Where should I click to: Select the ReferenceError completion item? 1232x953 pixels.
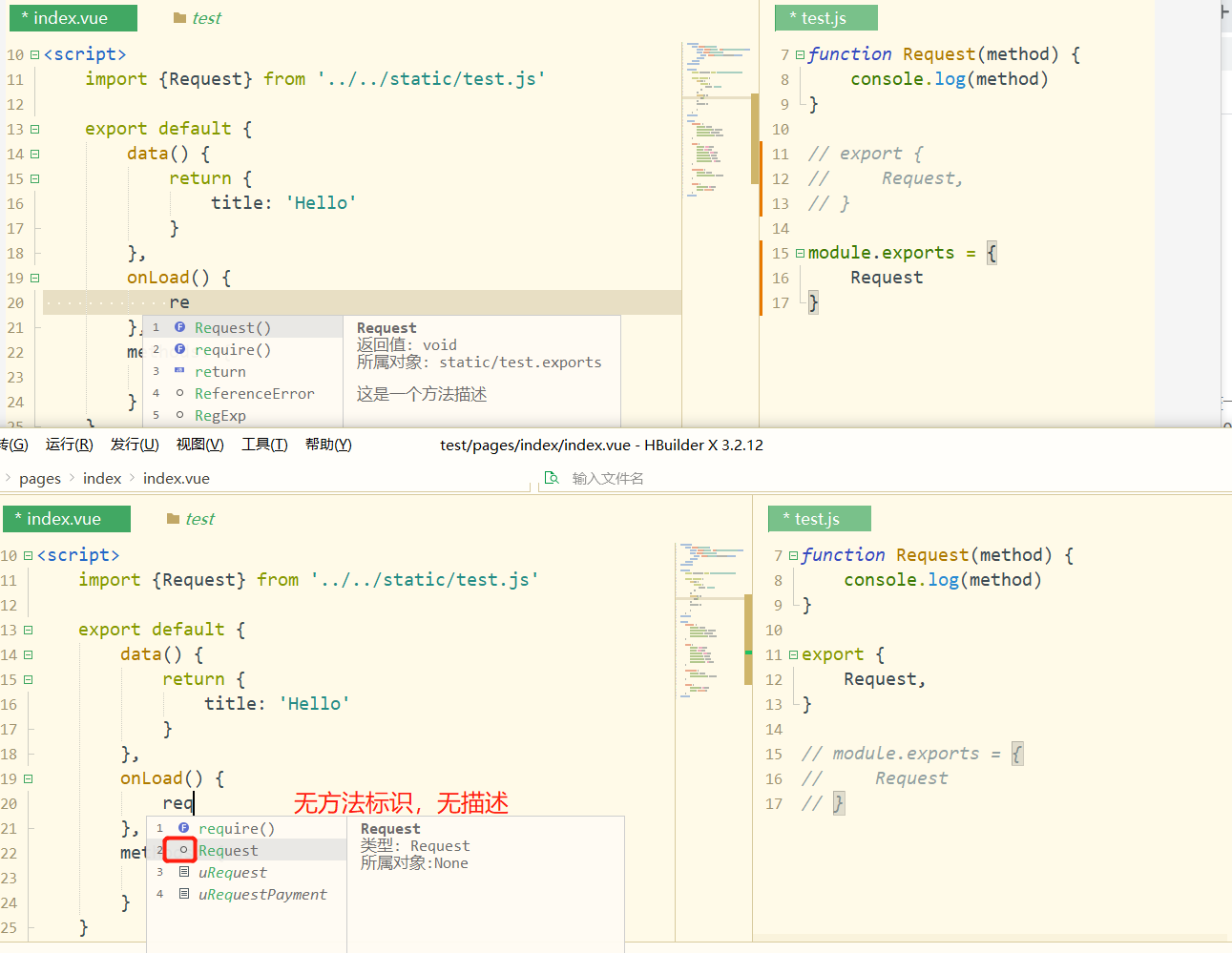(254, 393)
